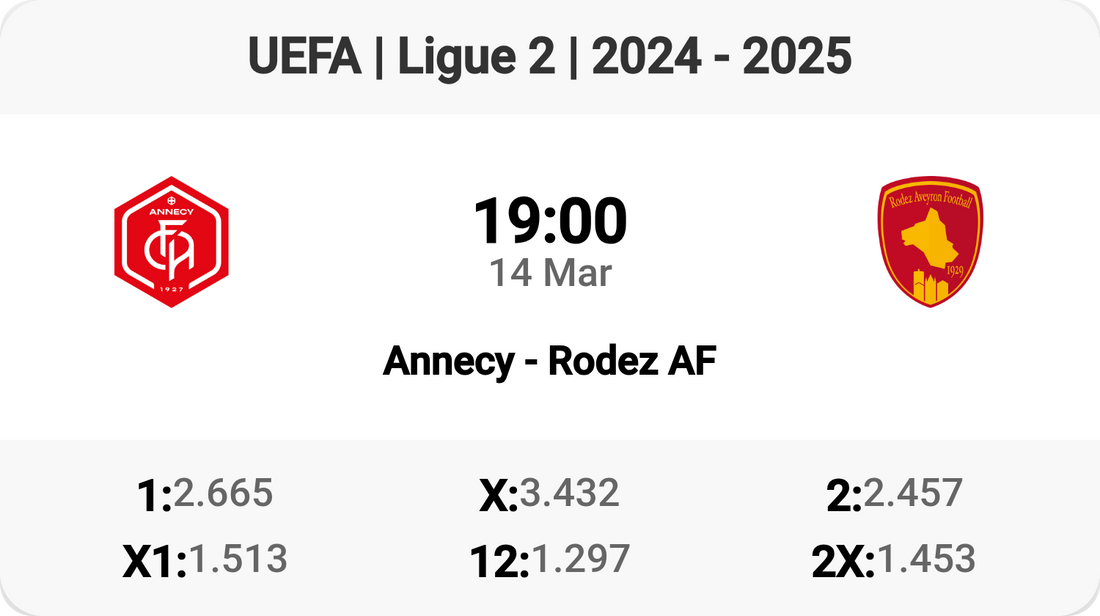Image resolution: width=1100 pixels, height=616 pixels.
Task: Click the Rodez Aveyron Football crest
Action: [x=929, y=242]
